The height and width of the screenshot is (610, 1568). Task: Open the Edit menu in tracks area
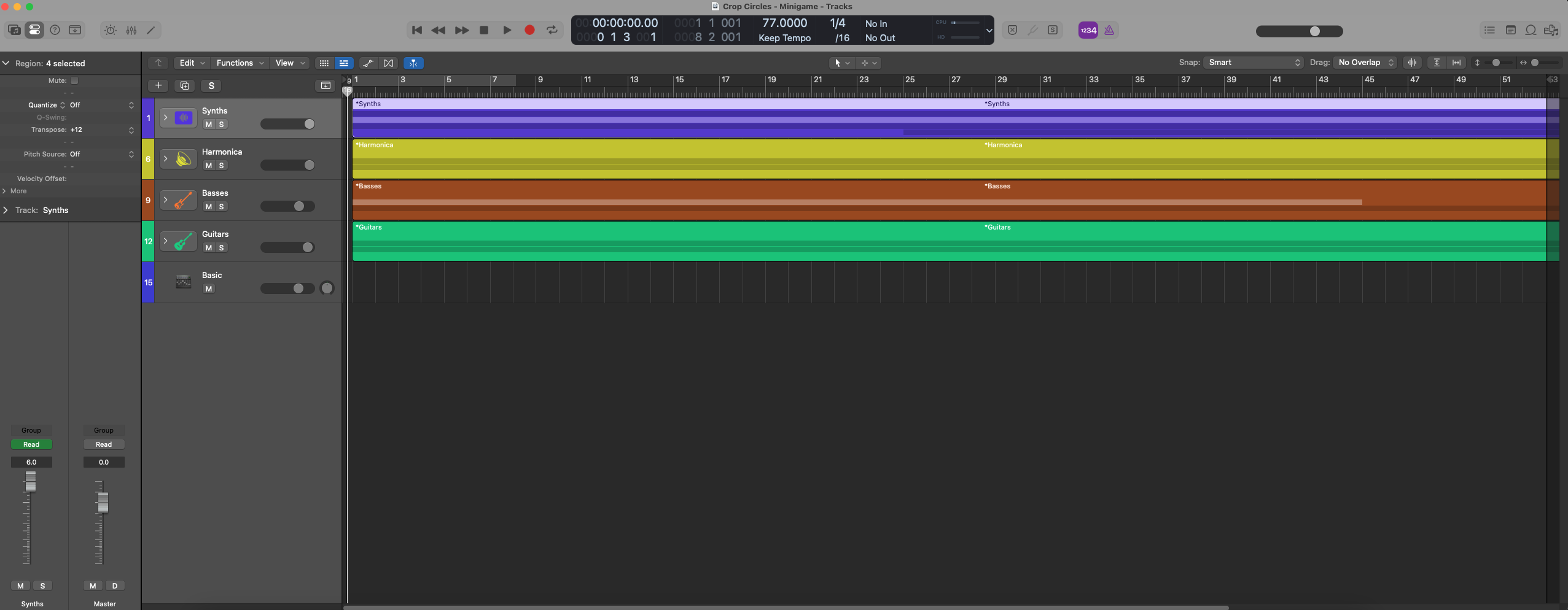point(192,63)
